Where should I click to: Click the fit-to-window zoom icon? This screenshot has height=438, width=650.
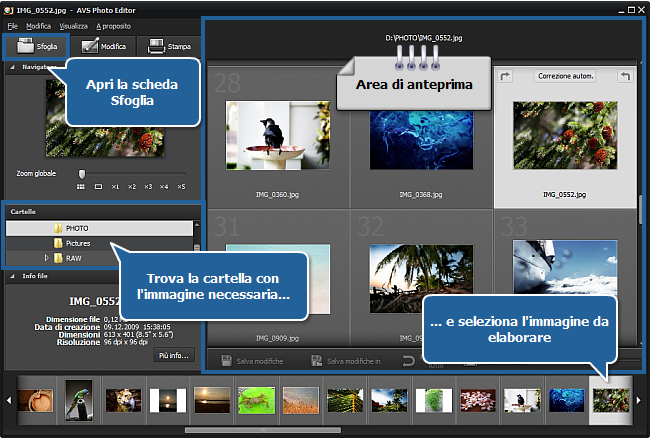(98, 186)
